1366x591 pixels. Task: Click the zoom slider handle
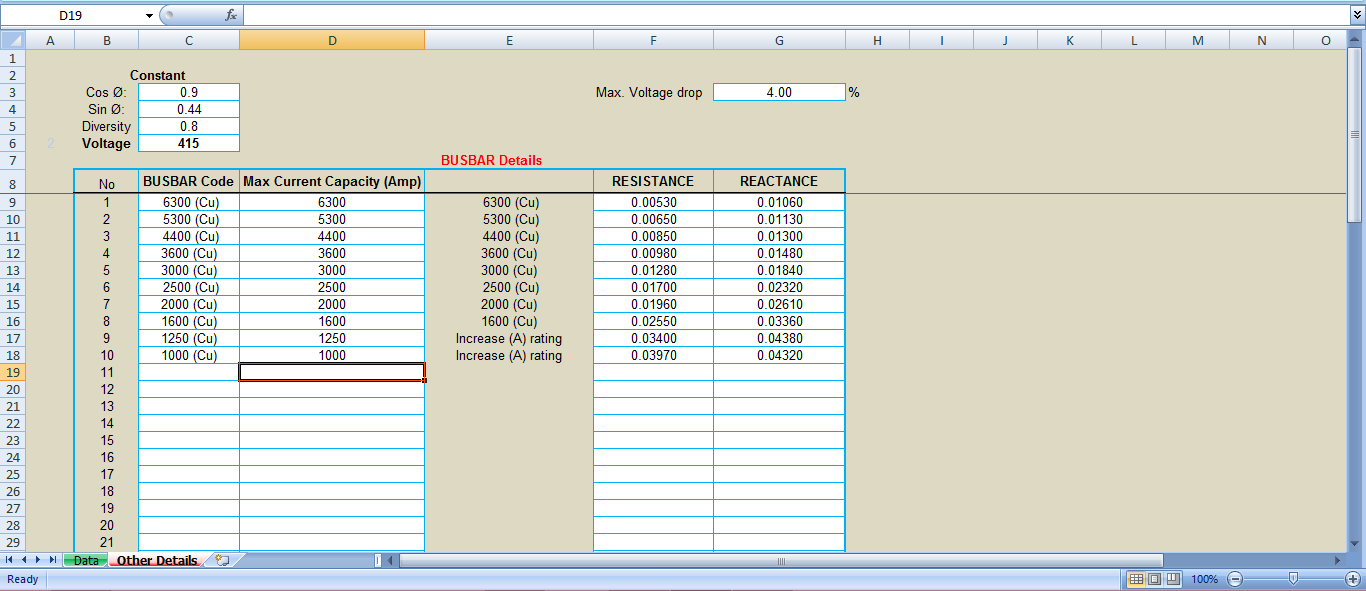pos(1294,578)
